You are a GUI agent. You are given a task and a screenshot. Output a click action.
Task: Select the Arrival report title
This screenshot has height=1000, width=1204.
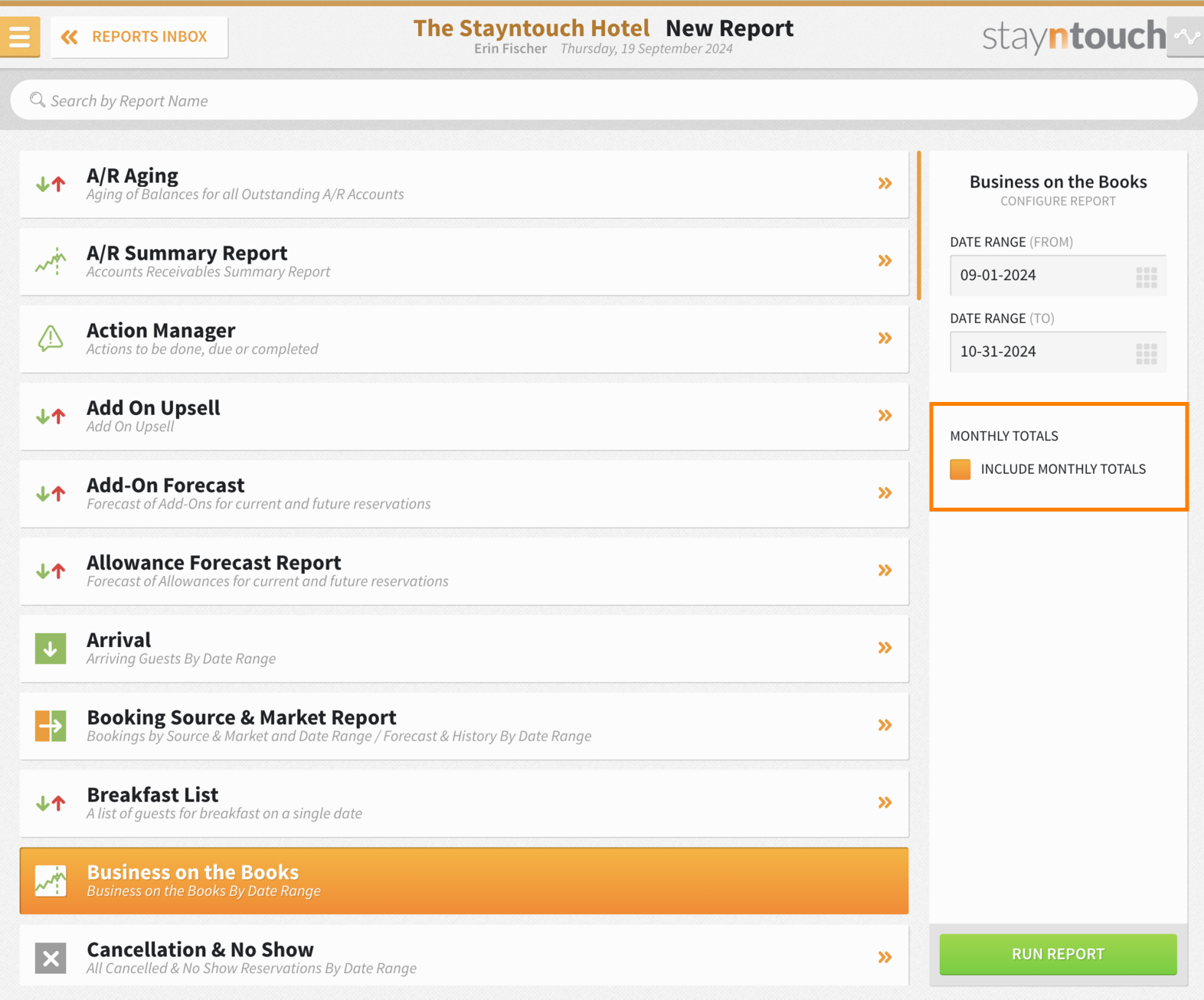[x=119, y=639]
